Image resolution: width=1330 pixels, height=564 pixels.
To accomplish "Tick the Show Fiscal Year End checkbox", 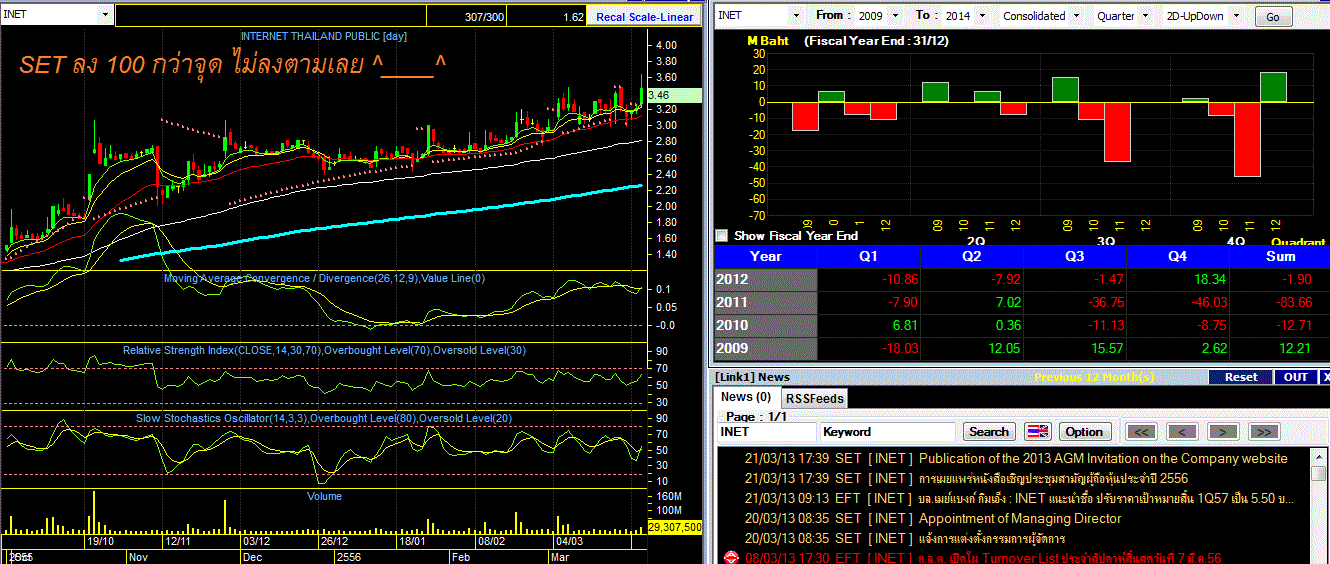I will (x=722, y=236).
